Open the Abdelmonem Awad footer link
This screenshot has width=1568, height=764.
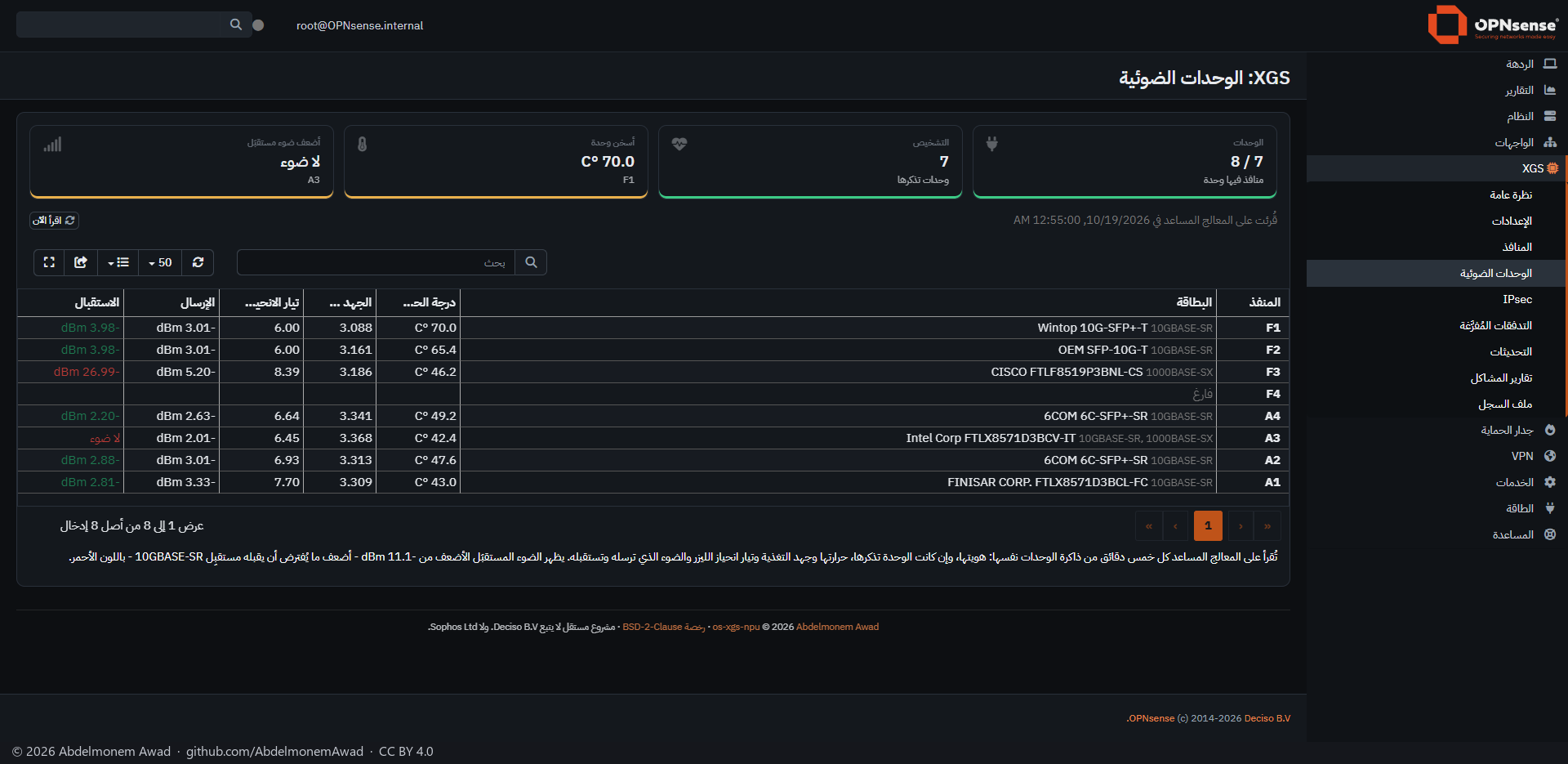837,627
